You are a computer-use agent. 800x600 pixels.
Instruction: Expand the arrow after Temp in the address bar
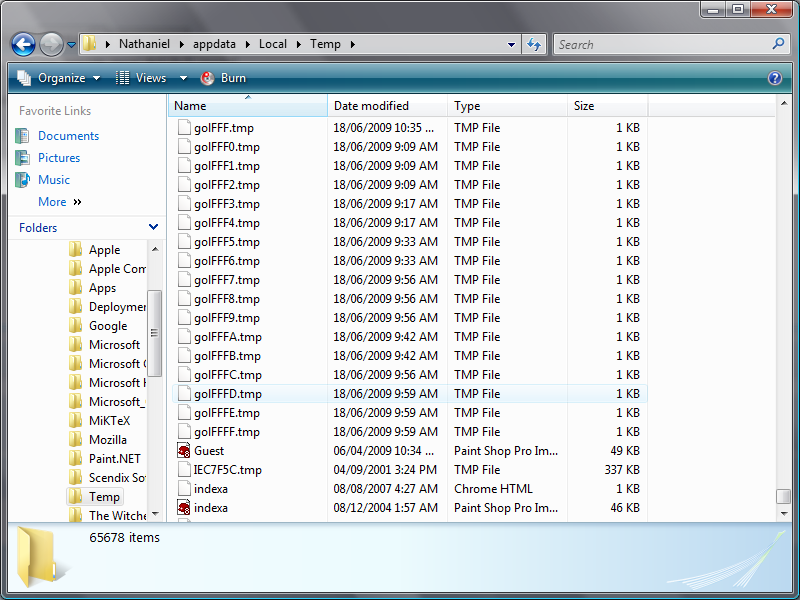[353, 44]
